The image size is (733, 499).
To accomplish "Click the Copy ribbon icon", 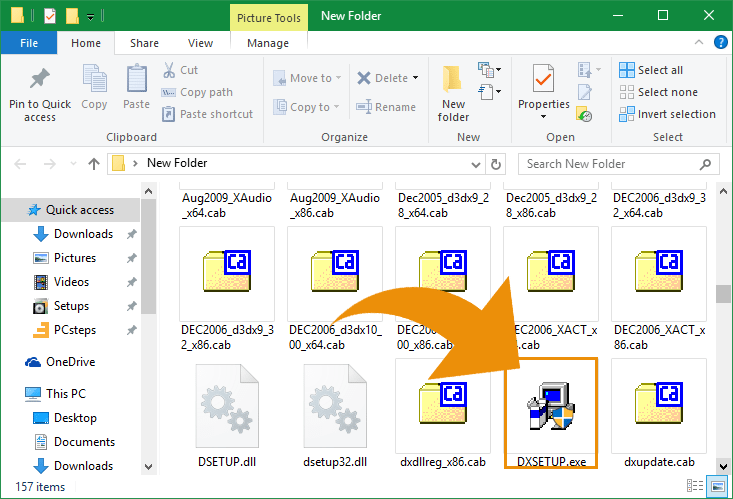I will pos(94,78).
